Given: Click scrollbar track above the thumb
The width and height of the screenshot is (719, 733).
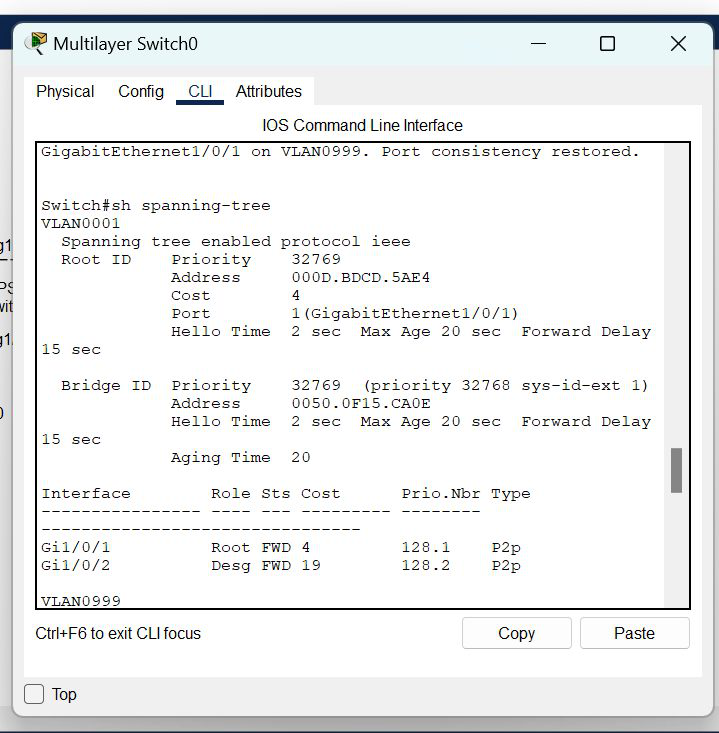Looking at the screenshot, I should coord(676,300).
